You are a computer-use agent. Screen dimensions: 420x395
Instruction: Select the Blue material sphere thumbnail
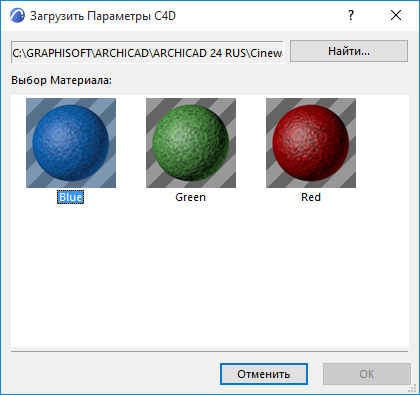[x=71, y=143]
